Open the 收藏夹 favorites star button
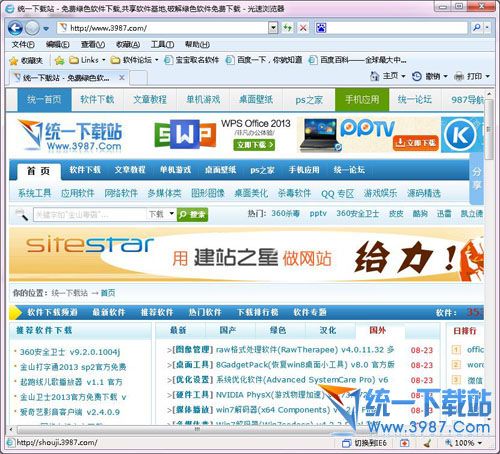 pos(26,61)
